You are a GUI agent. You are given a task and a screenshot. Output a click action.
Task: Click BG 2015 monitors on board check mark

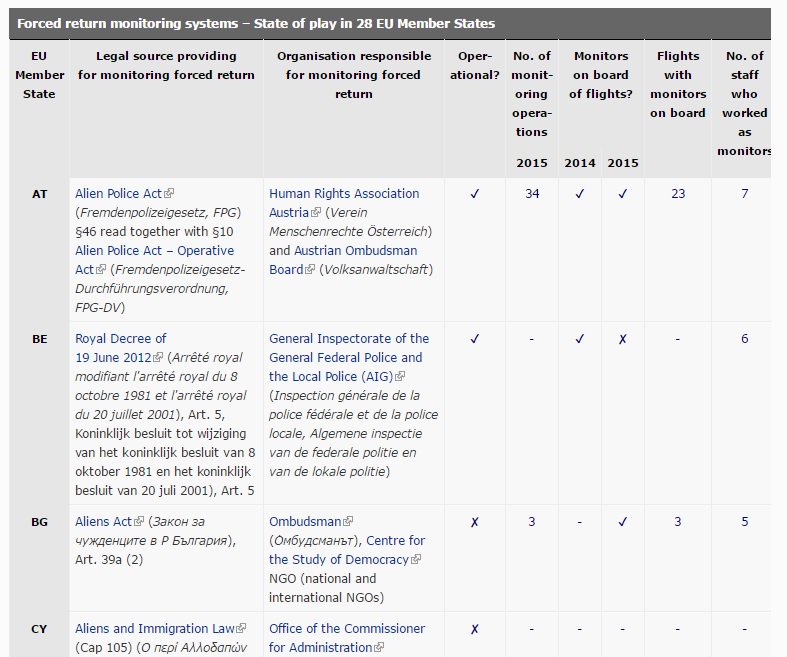coord(623,522)
